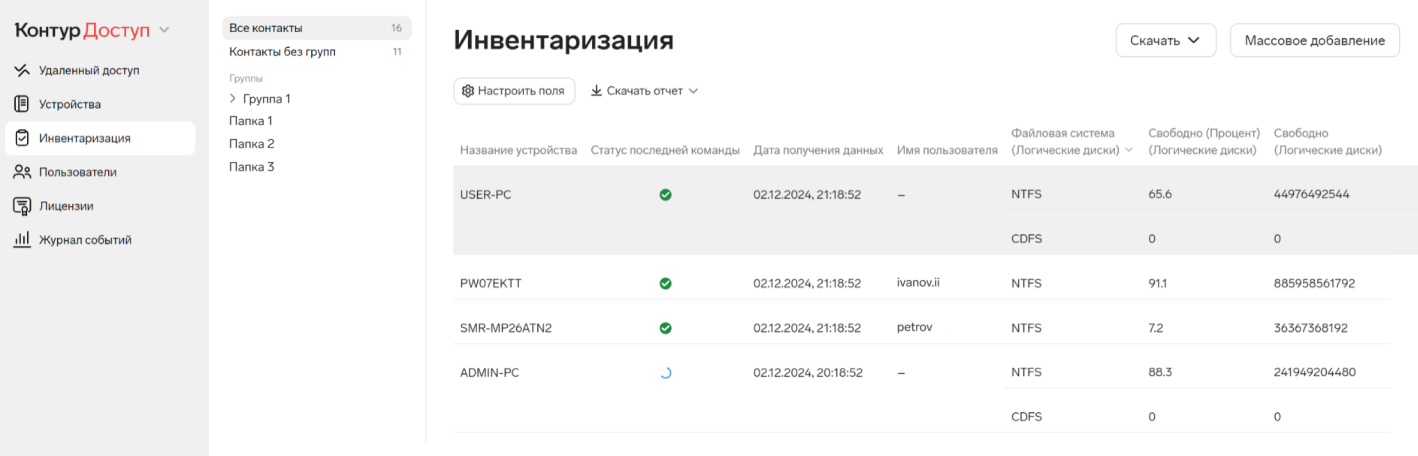Select Все контакты list item
This screenshot has width=1418, height=456.
coord(317,28)
